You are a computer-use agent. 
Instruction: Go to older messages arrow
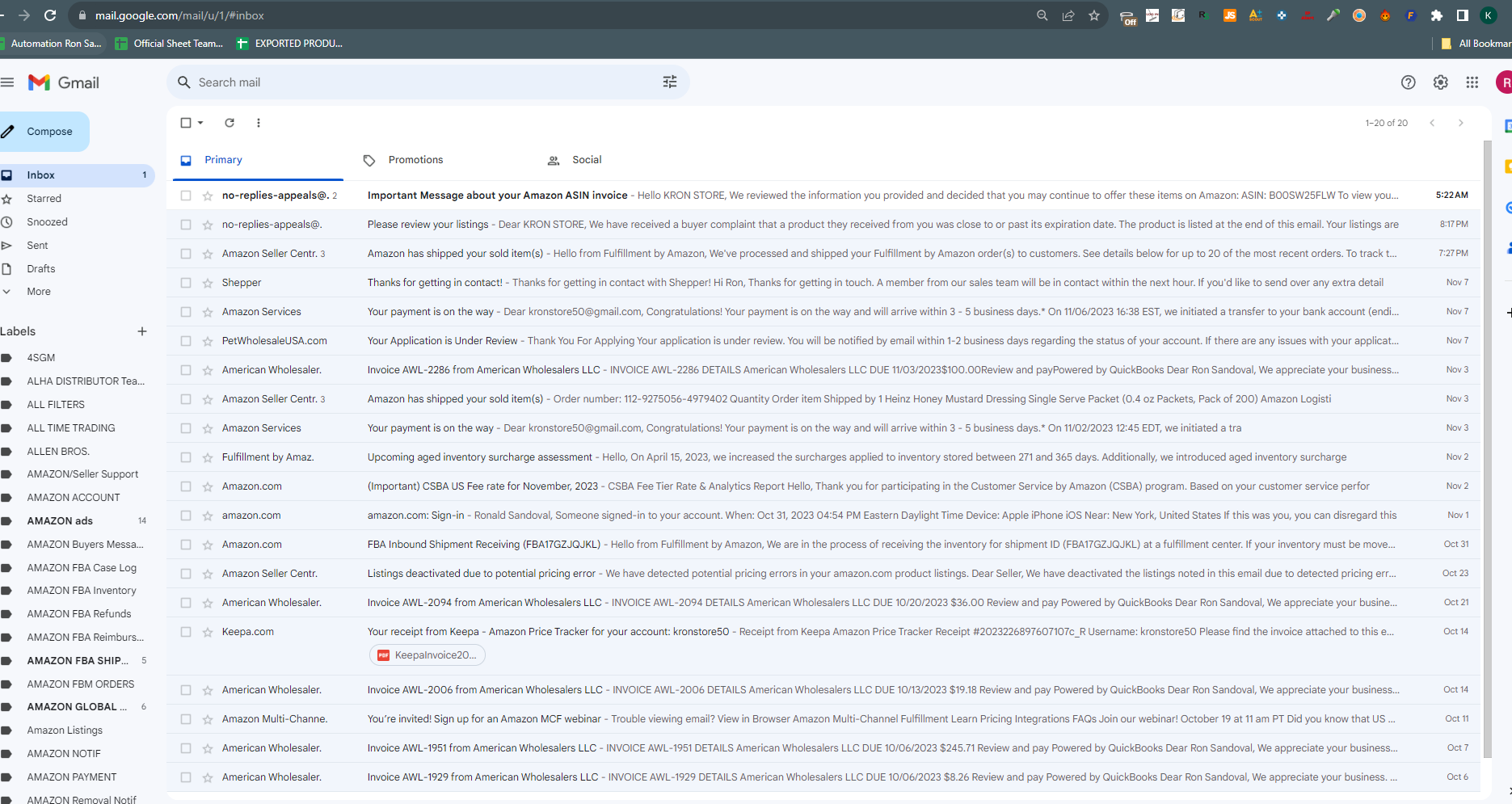tap(1460, 123)
